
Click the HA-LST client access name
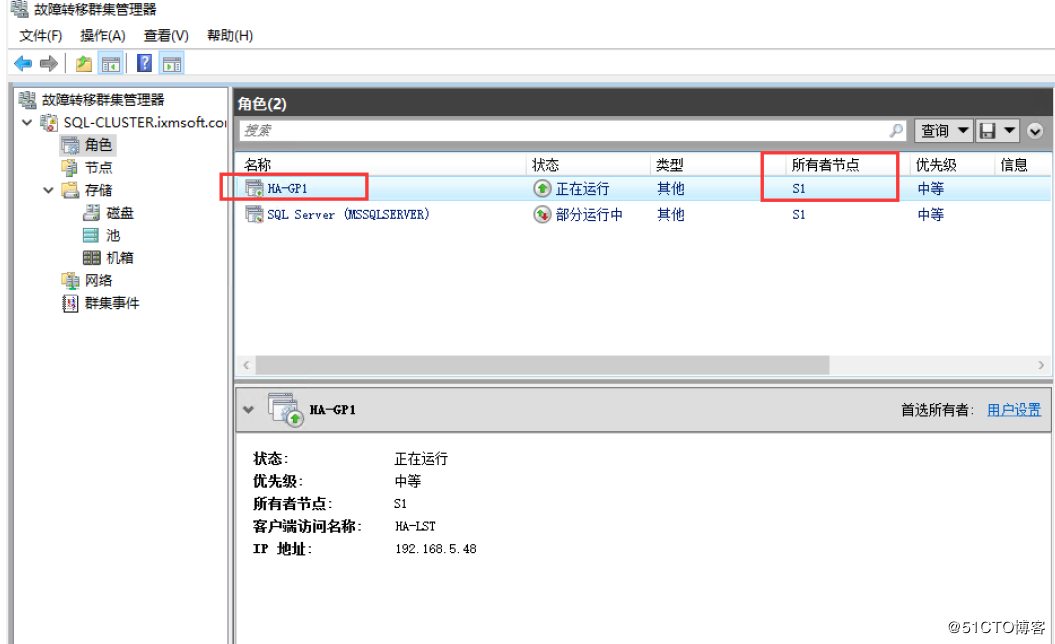[415, 526]
